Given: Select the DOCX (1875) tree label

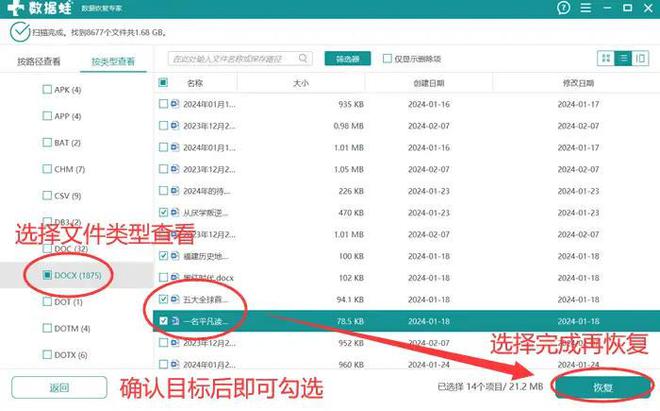Looking at the screenshot, I should tap(78, 275).
